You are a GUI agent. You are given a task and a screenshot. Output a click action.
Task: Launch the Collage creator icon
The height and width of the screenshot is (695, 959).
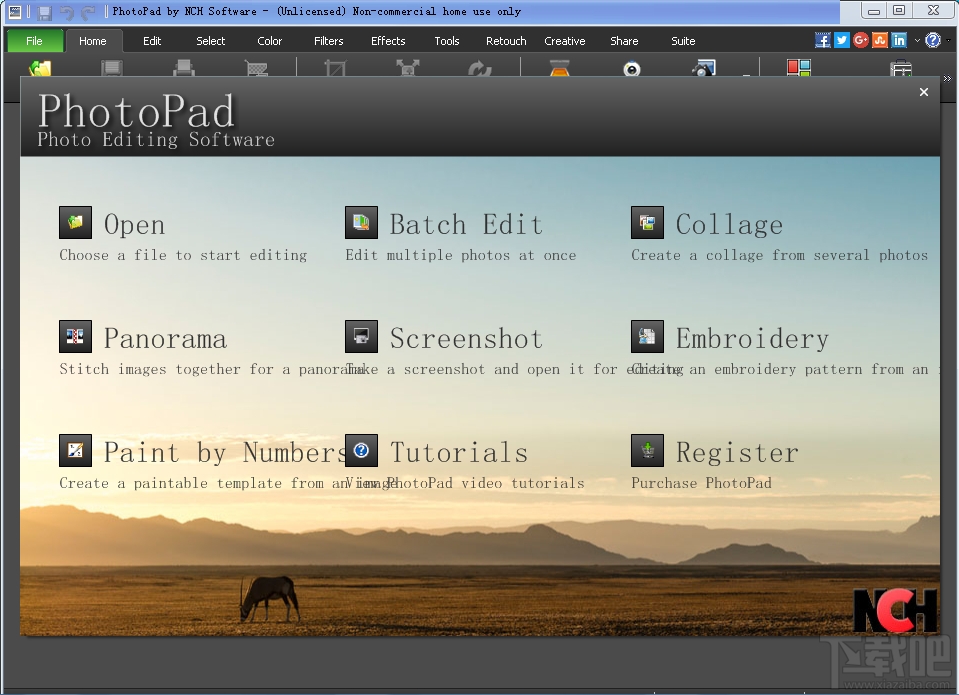pyautogui.click(x=647, y=223)
